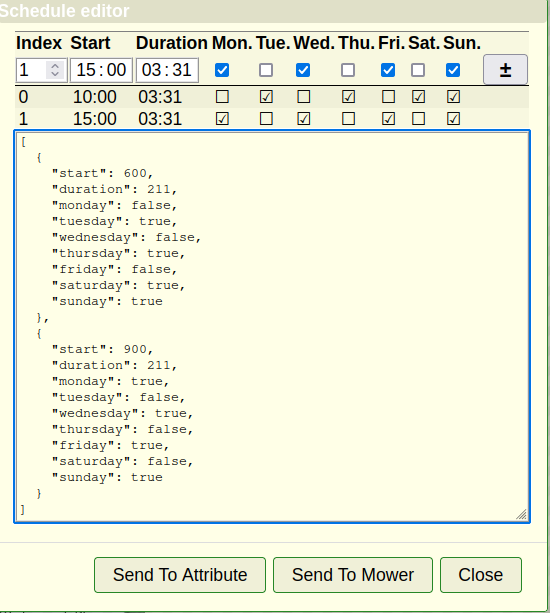
Task: Click the Index number input field
Action: click(x=32, y=70)
